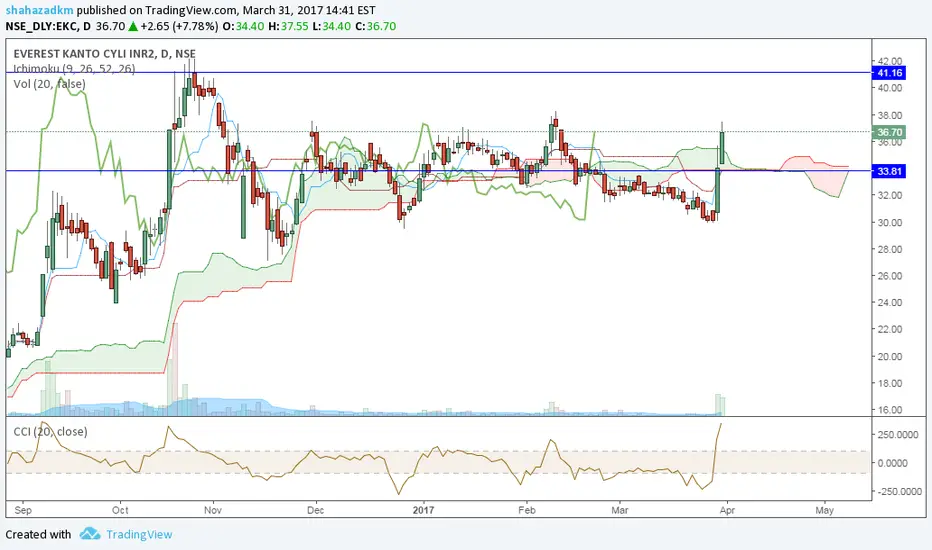Click the 32.00 price scale value
Image resolution: width=932 pixels, height=550 pixels.
(890, 195)
